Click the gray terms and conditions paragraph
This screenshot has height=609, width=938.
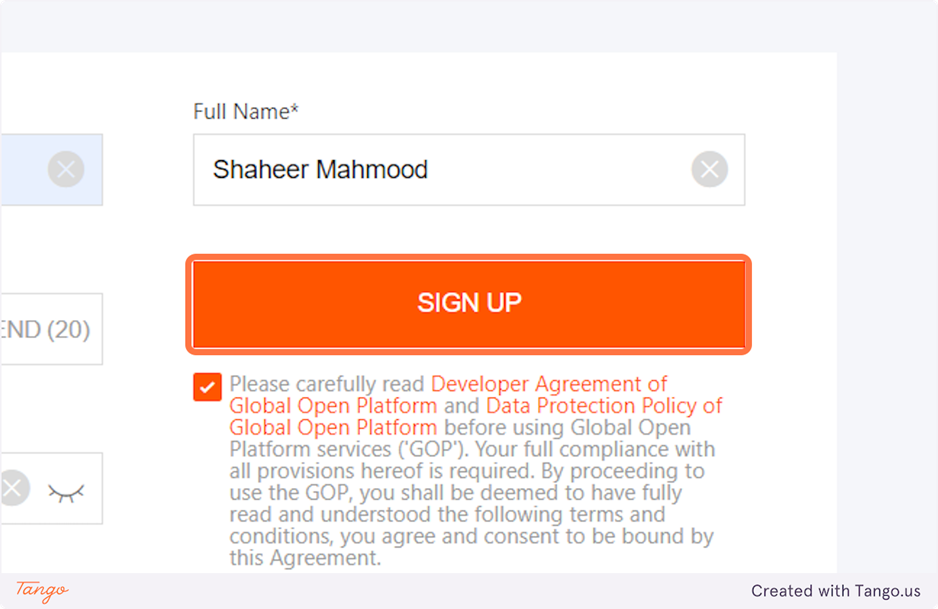470,493
